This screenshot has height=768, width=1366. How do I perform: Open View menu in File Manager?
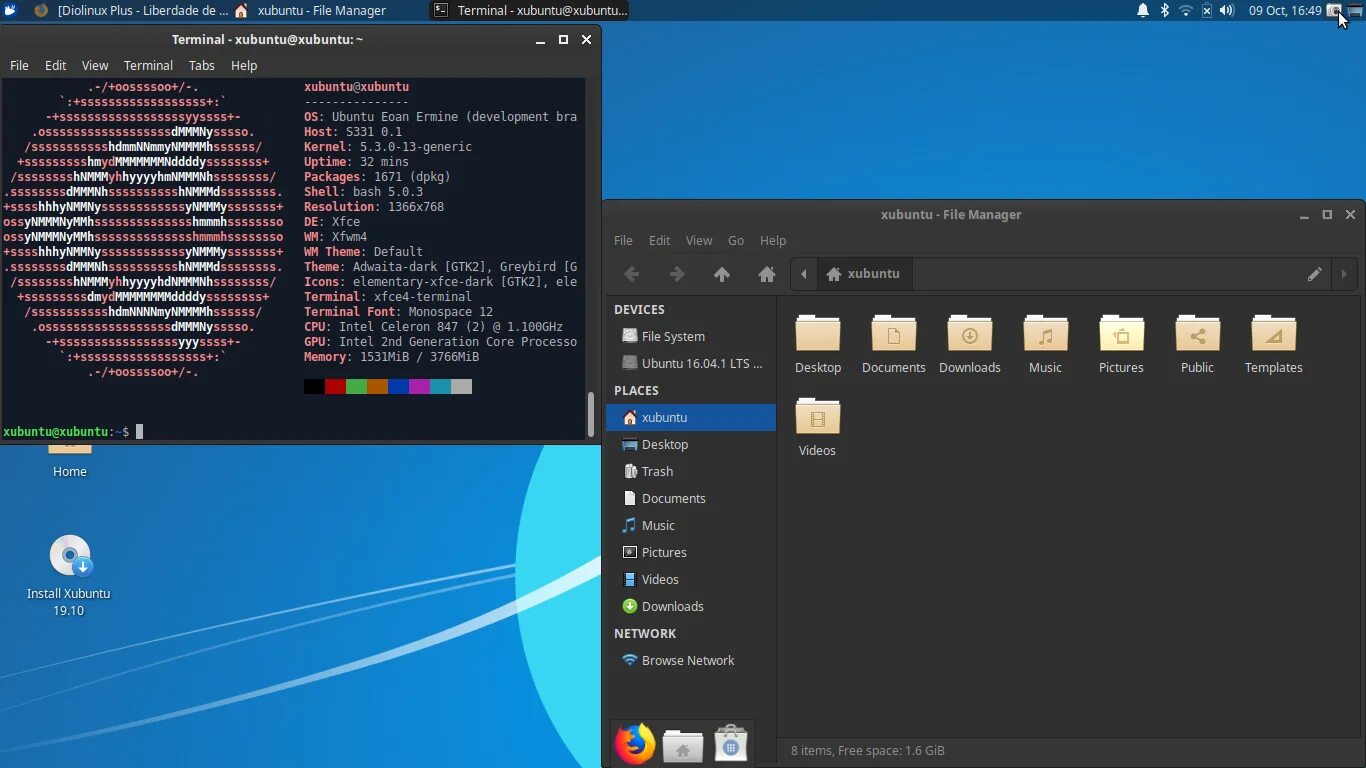(x=699, y=240)
